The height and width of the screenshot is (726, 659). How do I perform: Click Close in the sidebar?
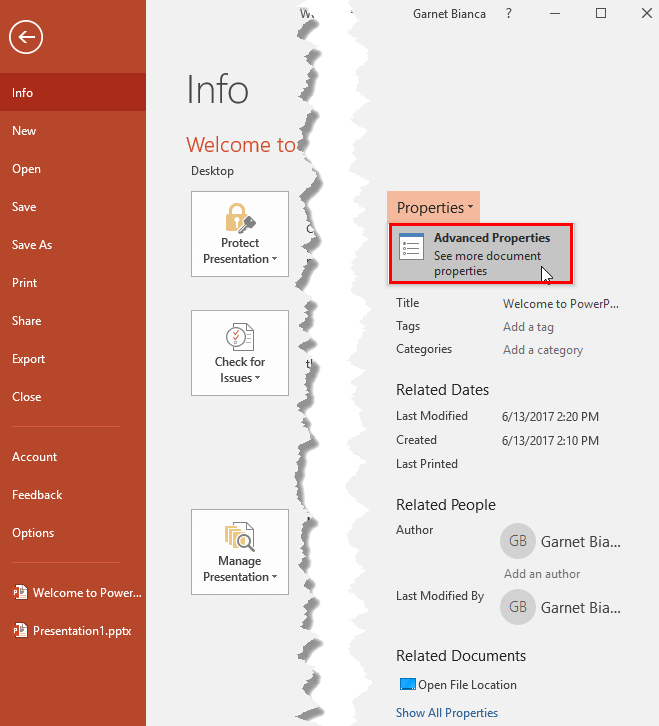pos(73,396)
